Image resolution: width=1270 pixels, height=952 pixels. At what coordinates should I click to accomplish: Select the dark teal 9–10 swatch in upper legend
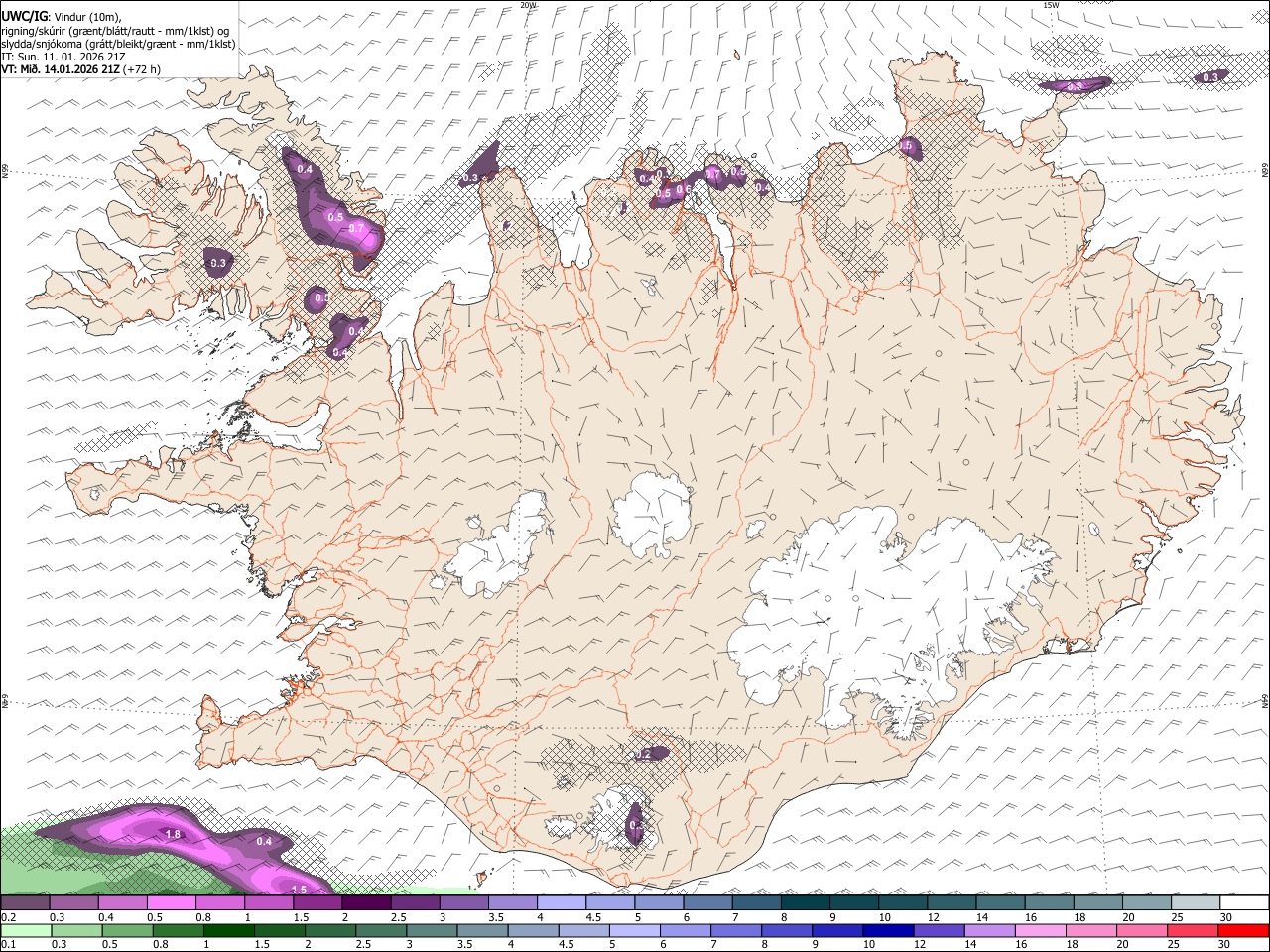[853, 903]
